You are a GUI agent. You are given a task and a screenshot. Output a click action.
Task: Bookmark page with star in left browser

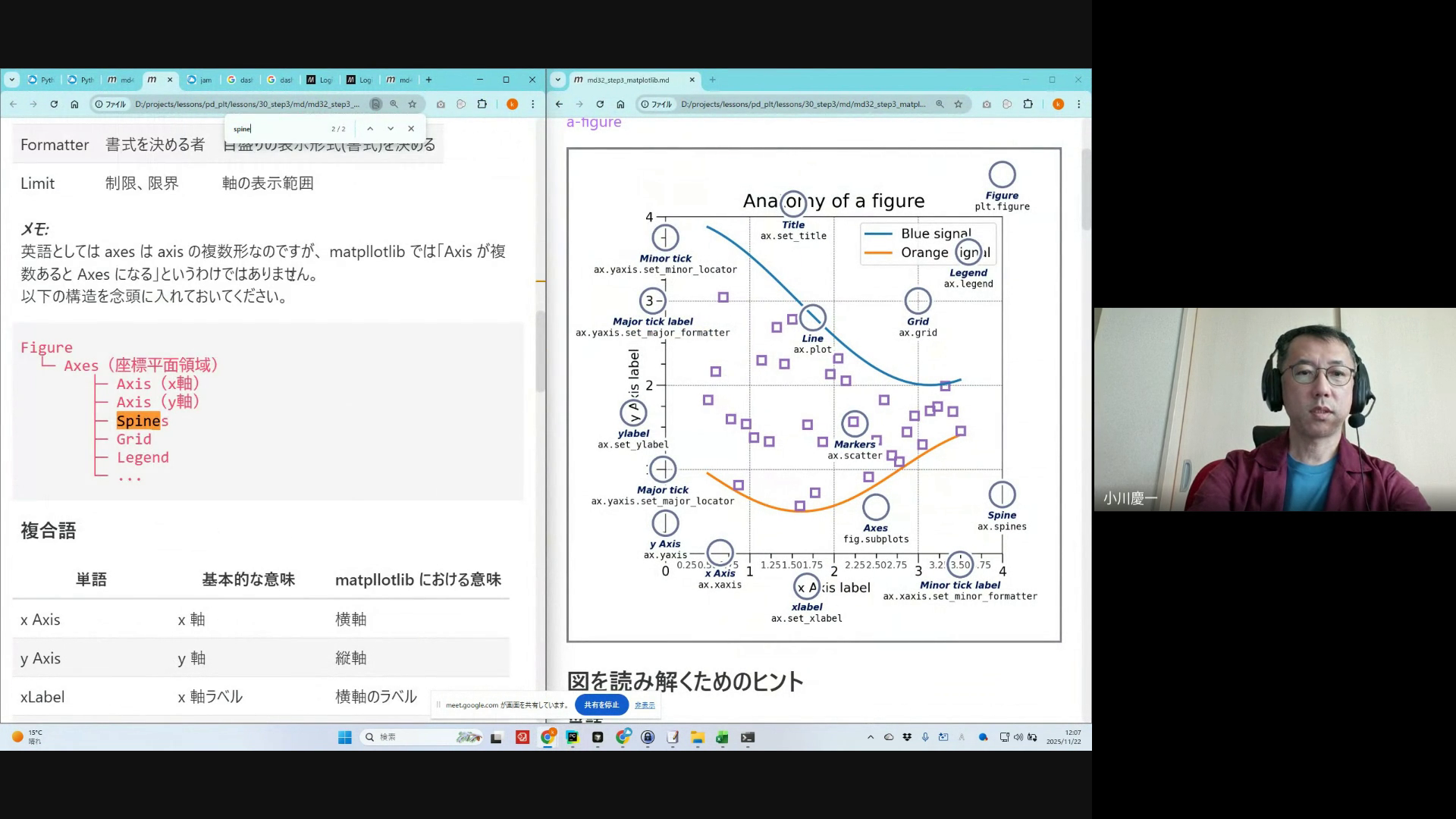tap(413, 105)
